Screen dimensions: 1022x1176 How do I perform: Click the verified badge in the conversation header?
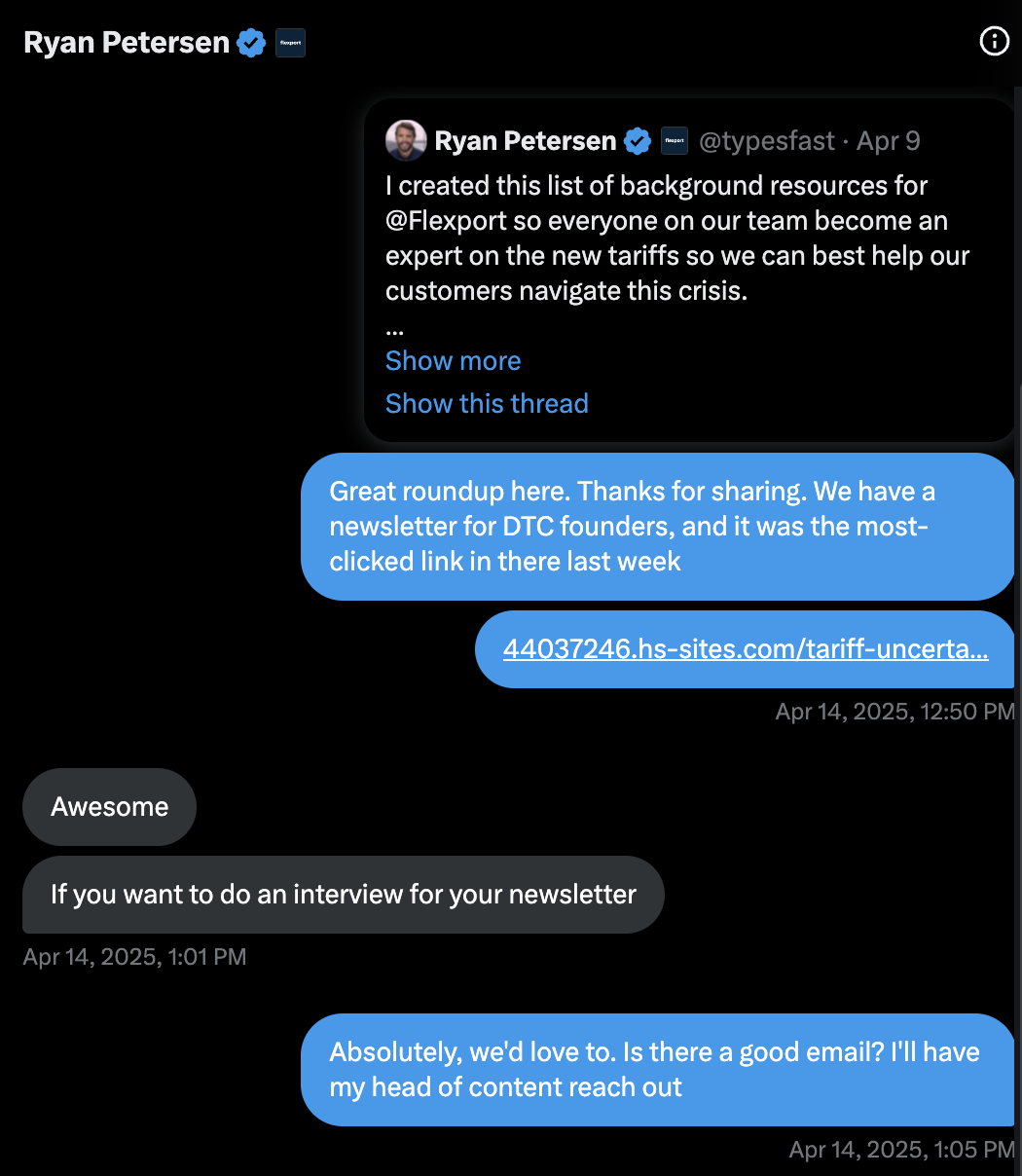click(251, 43)
